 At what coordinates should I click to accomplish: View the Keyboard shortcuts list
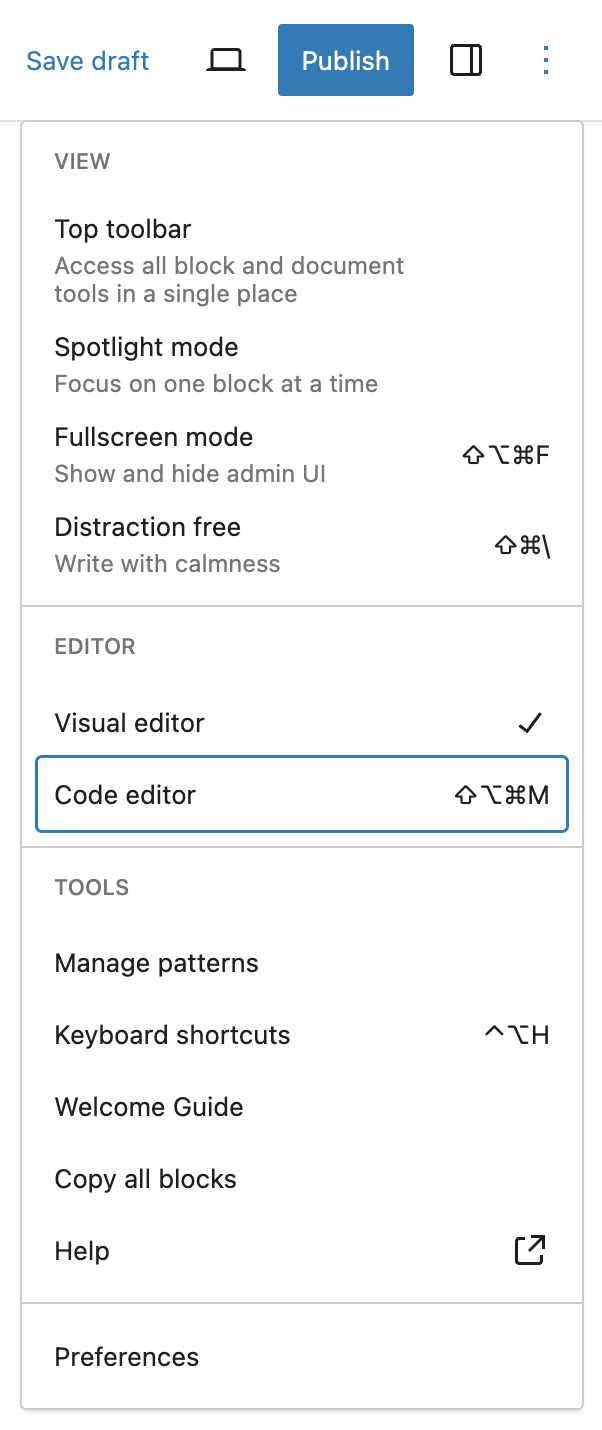(x=172, y=1034)
